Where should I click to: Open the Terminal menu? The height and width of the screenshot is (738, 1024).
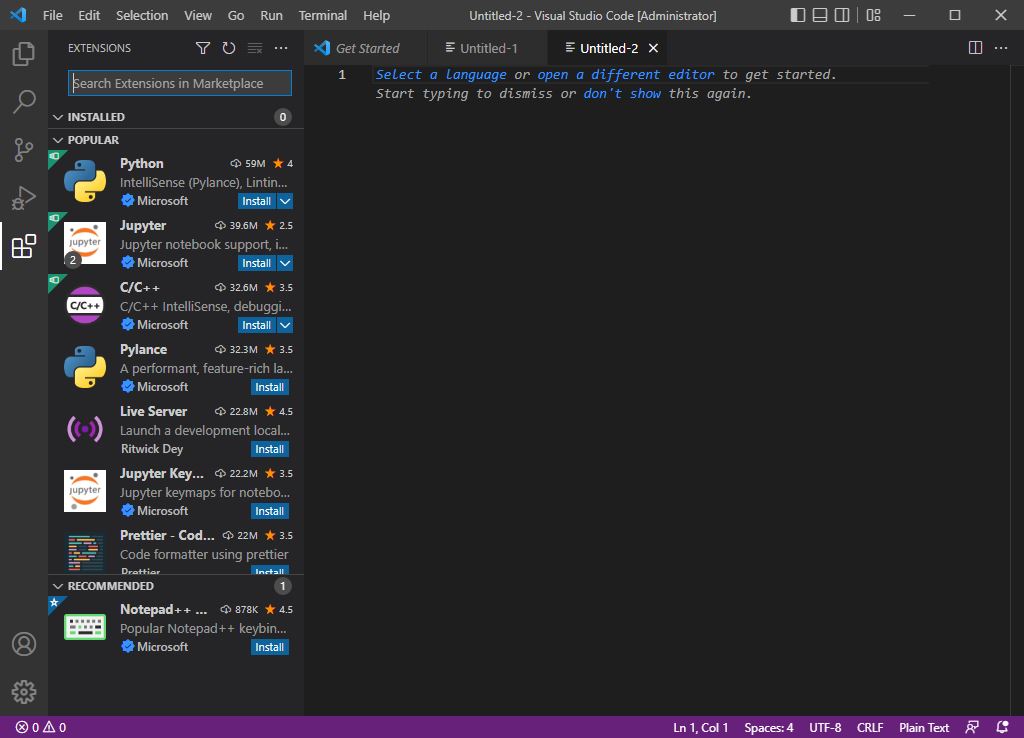click(x=323, y=15)
